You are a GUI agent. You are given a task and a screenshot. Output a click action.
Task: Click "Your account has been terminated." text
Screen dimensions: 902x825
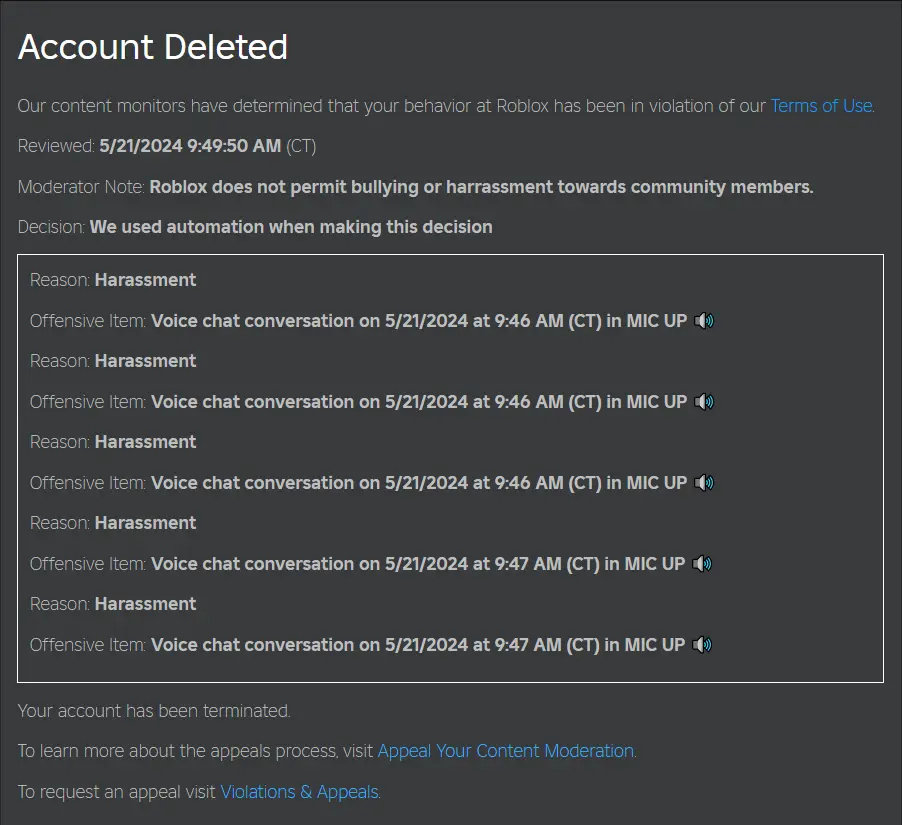click(x=154, y=711)
